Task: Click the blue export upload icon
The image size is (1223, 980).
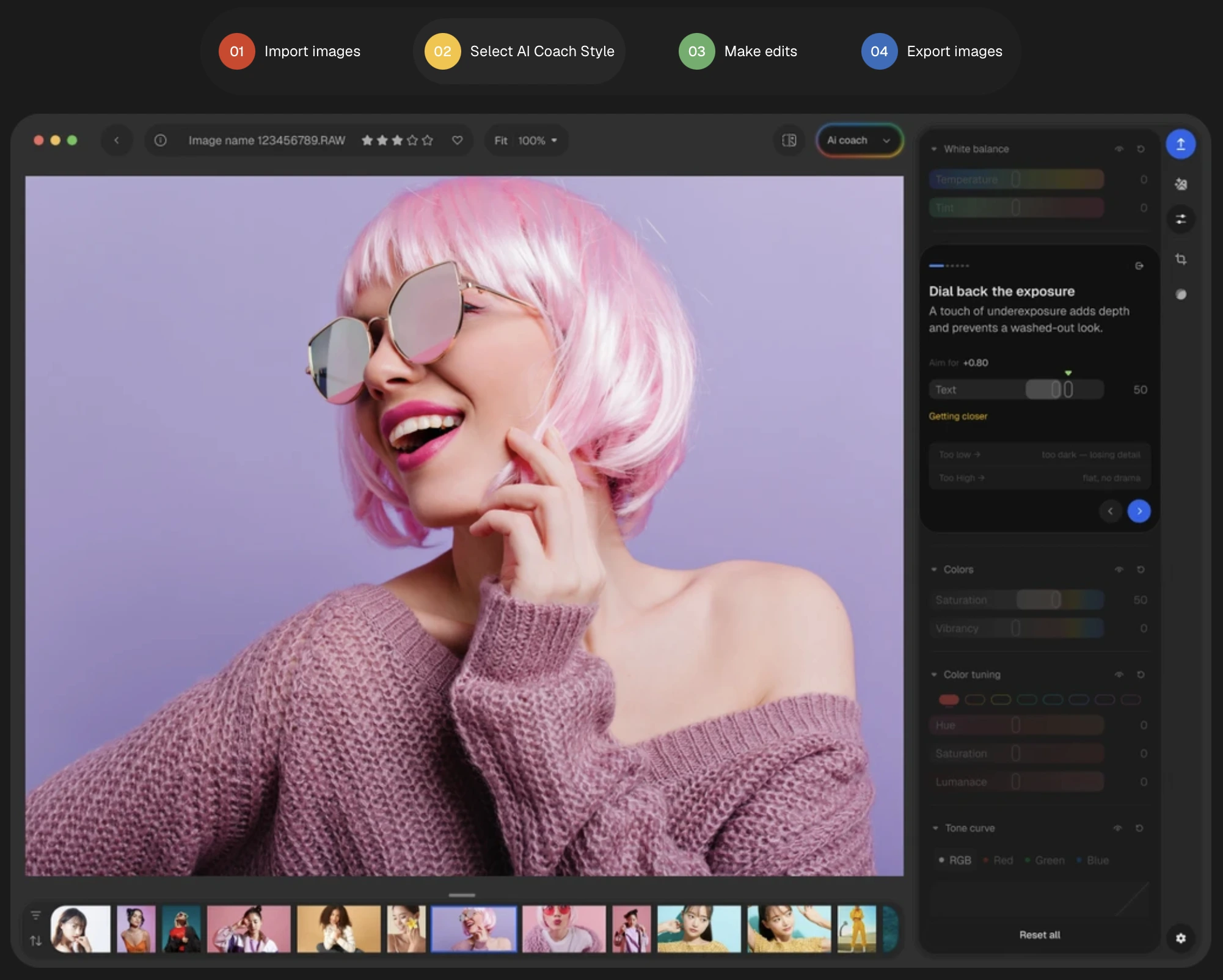Action: coord(1180,144)
